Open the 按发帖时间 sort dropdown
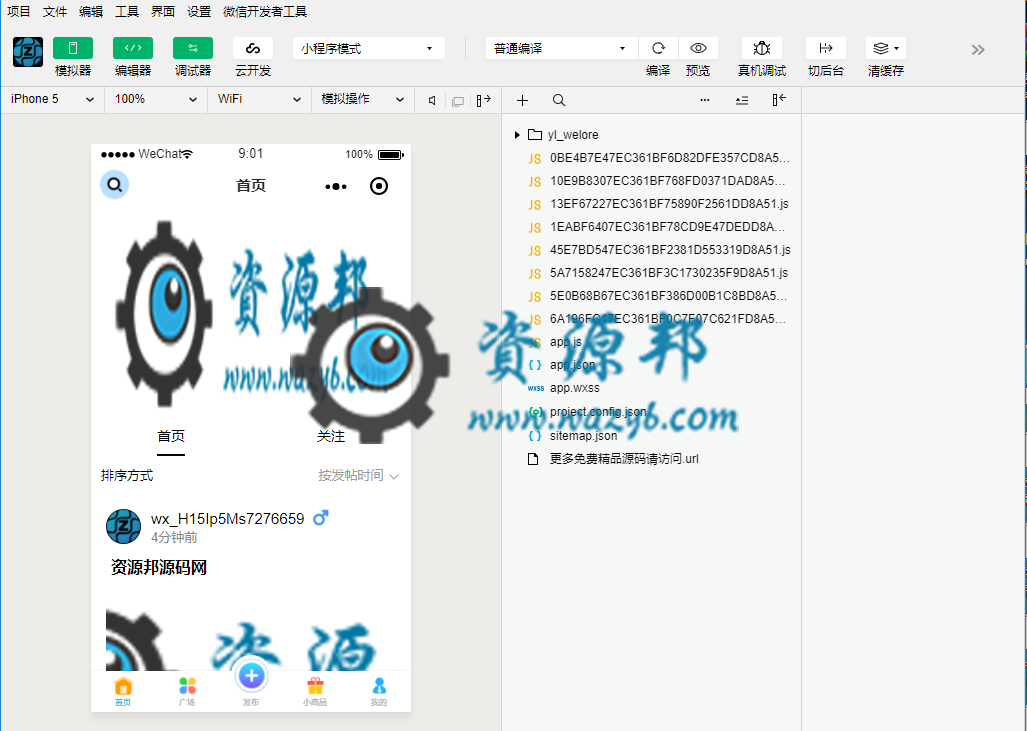 pos(358,476)
